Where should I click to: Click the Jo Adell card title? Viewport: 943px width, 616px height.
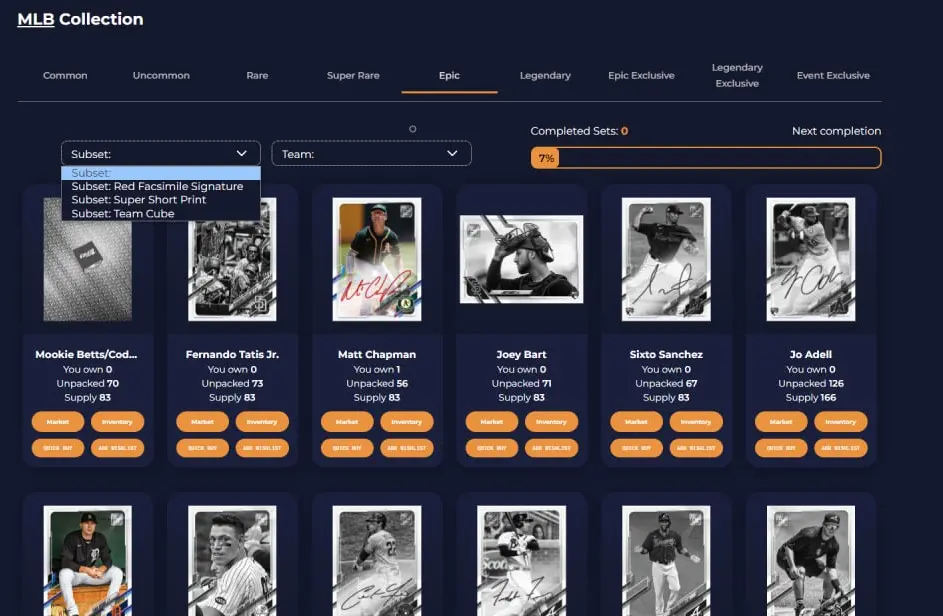click(811, 354)
